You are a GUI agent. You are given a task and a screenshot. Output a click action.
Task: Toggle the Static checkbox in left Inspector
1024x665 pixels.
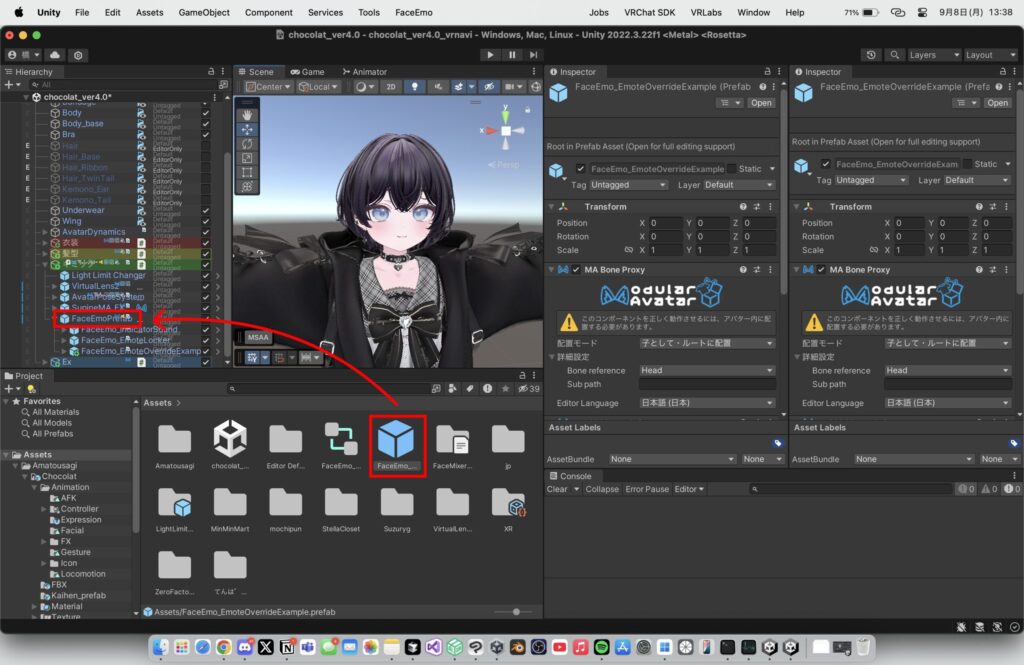731,169
